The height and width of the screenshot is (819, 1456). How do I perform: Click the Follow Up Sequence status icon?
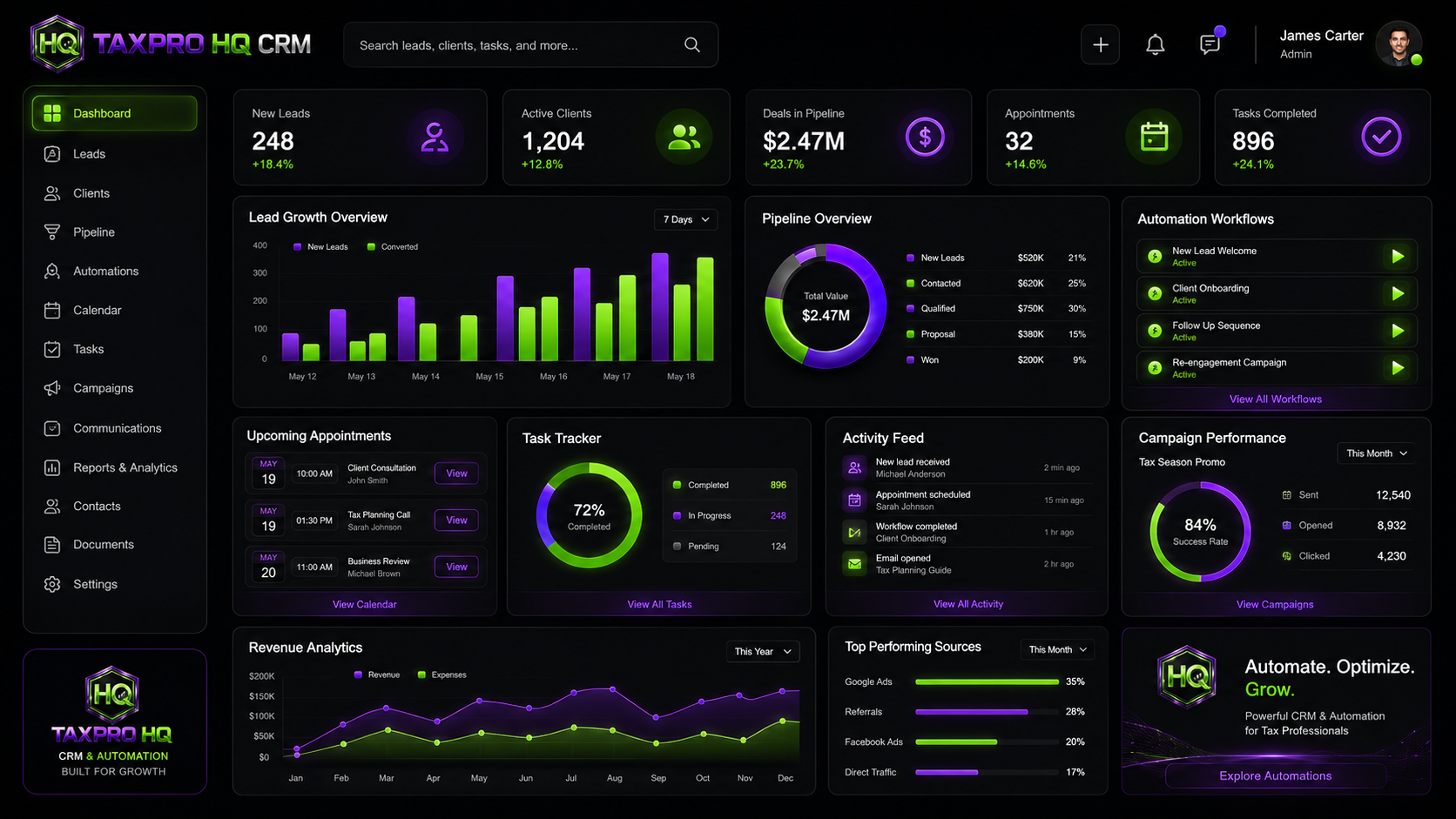pos(1155,331)
